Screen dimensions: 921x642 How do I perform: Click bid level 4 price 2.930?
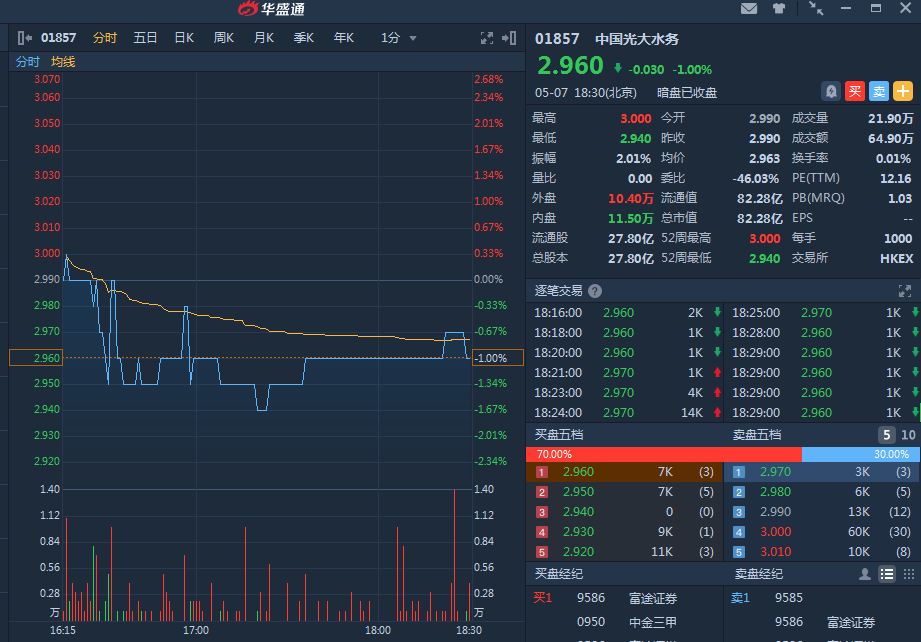[578, 532]
